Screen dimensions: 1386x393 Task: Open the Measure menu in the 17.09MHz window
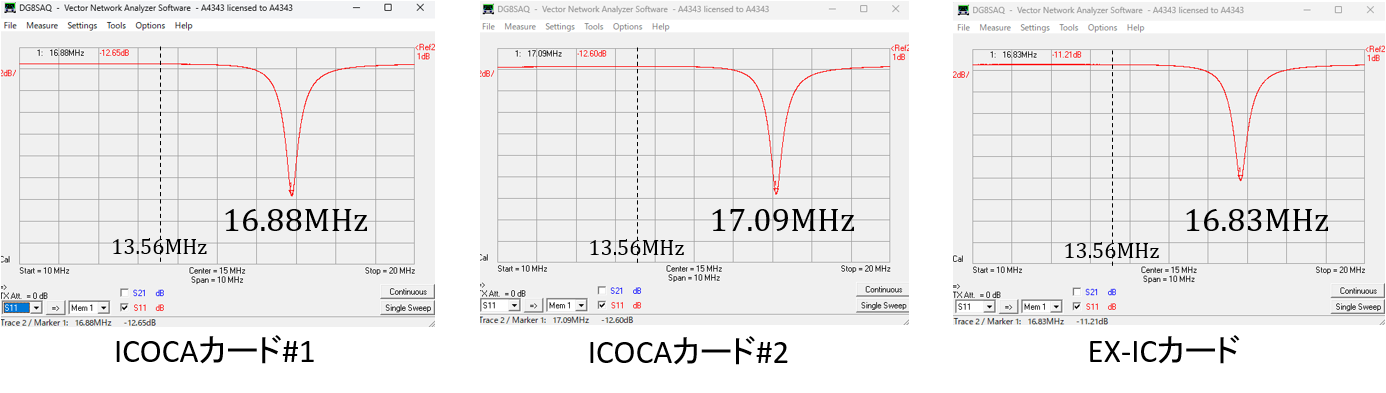[520, 27]
